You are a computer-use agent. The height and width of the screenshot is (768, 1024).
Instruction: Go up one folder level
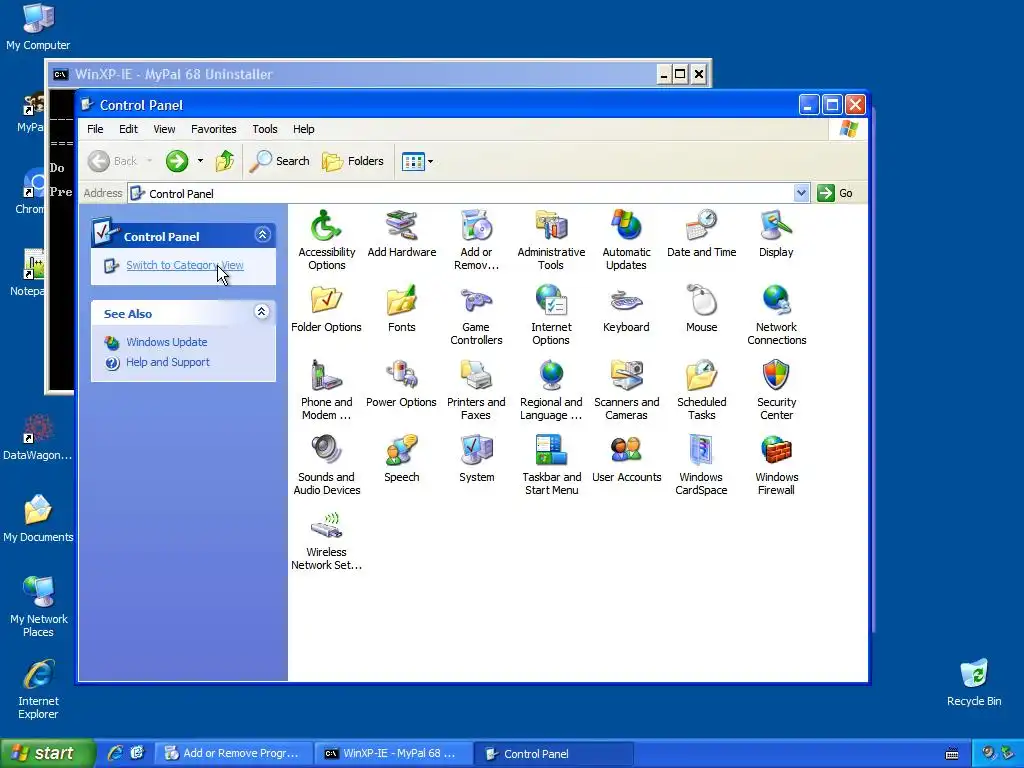pyautogui.click(x=225, y=161)
